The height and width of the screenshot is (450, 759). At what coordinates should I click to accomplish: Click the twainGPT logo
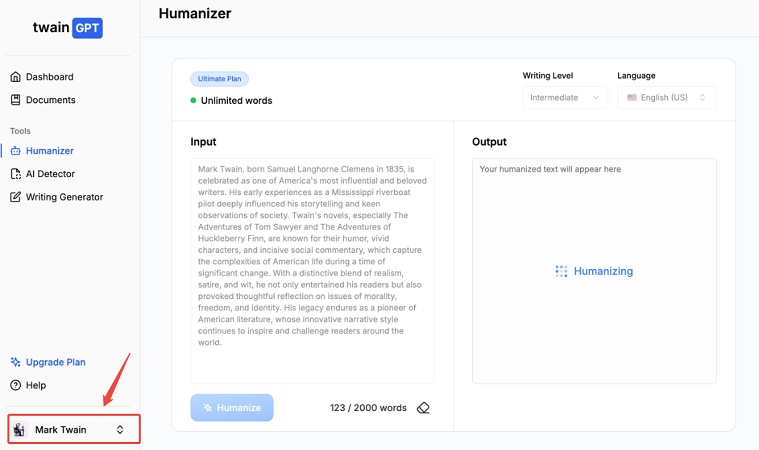(x=67, y=28)
